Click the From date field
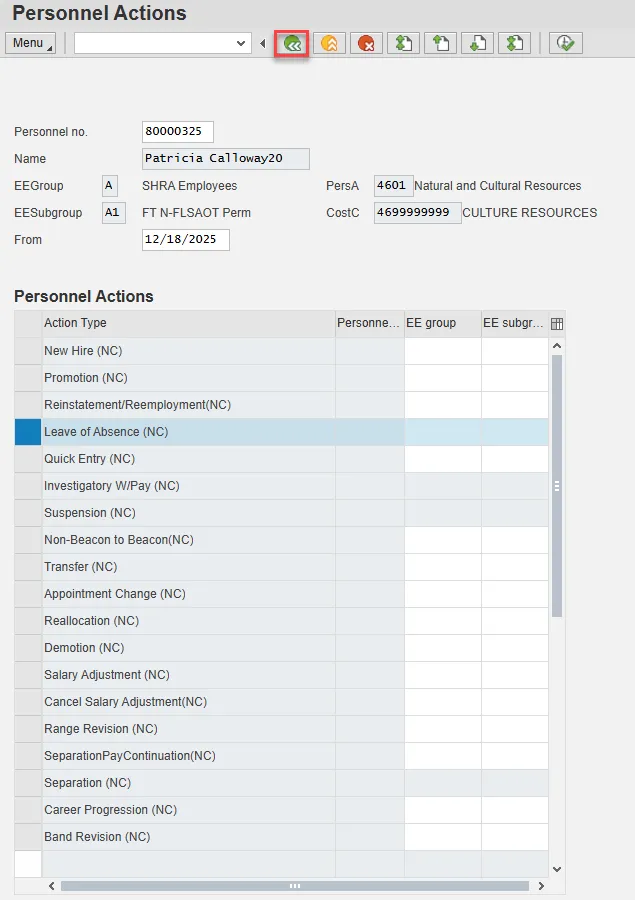635x900 pixels. point(185,240)
